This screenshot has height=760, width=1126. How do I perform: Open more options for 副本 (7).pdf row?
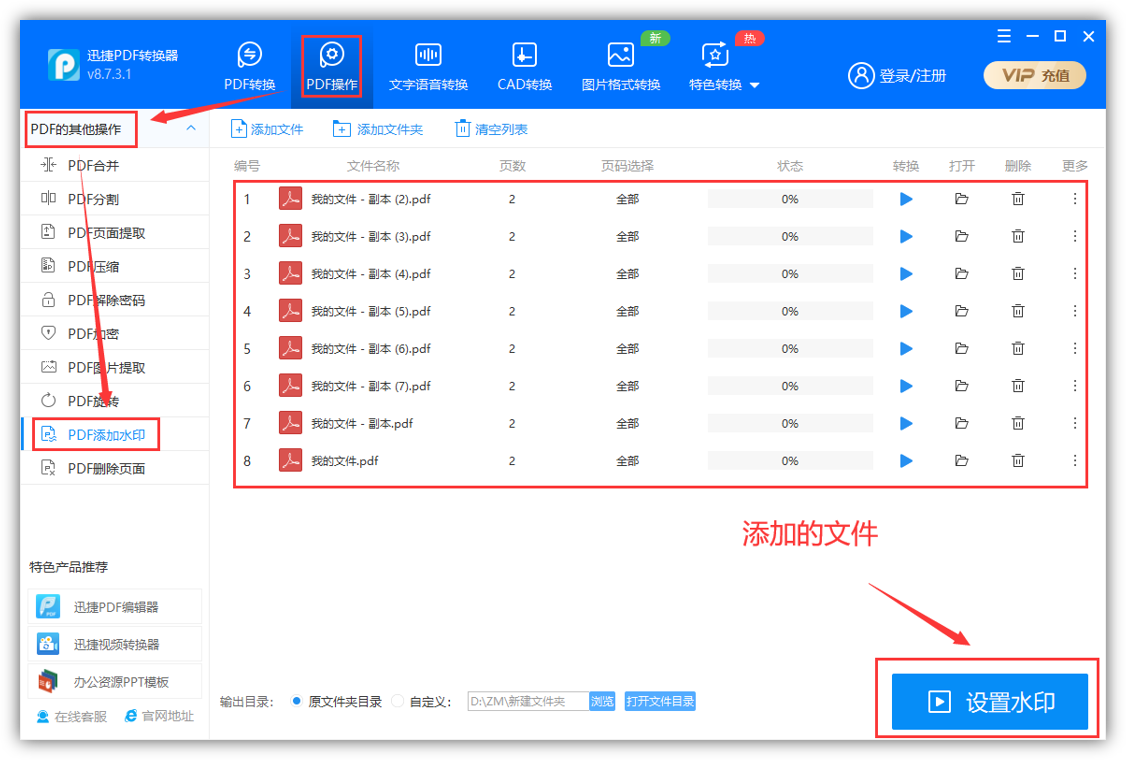pos(1074,386)
